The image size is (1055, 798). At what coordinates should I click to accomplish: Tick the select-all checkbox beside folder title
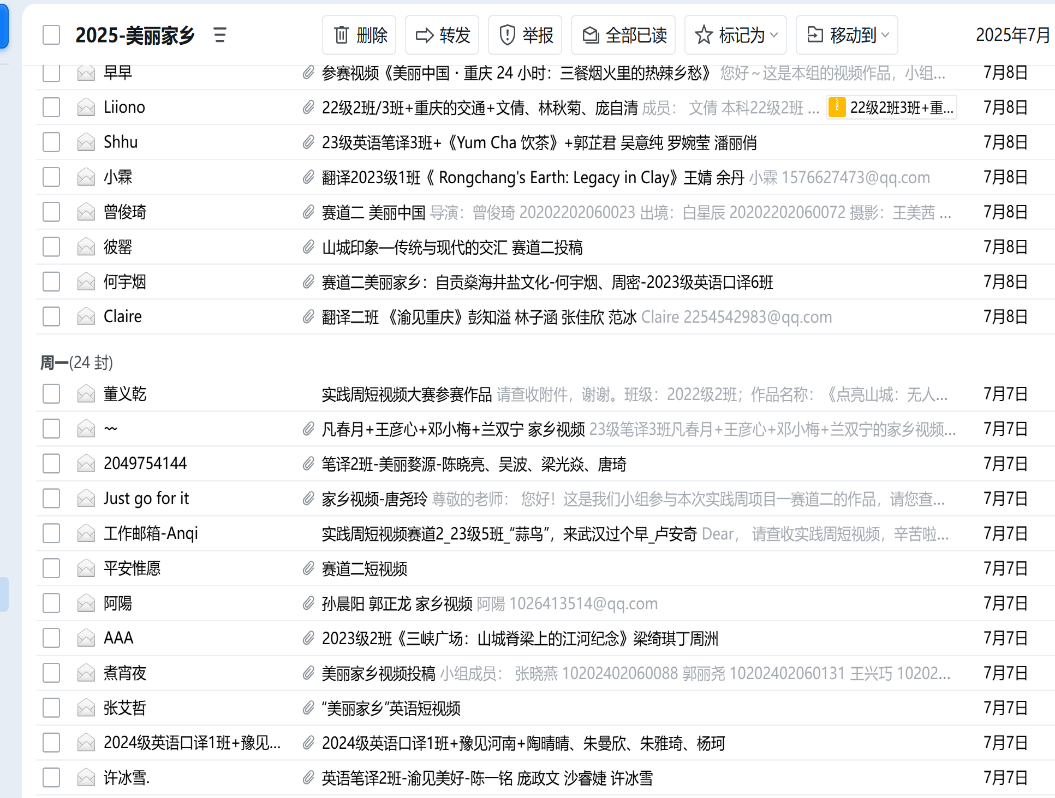(x=51, y=36)
